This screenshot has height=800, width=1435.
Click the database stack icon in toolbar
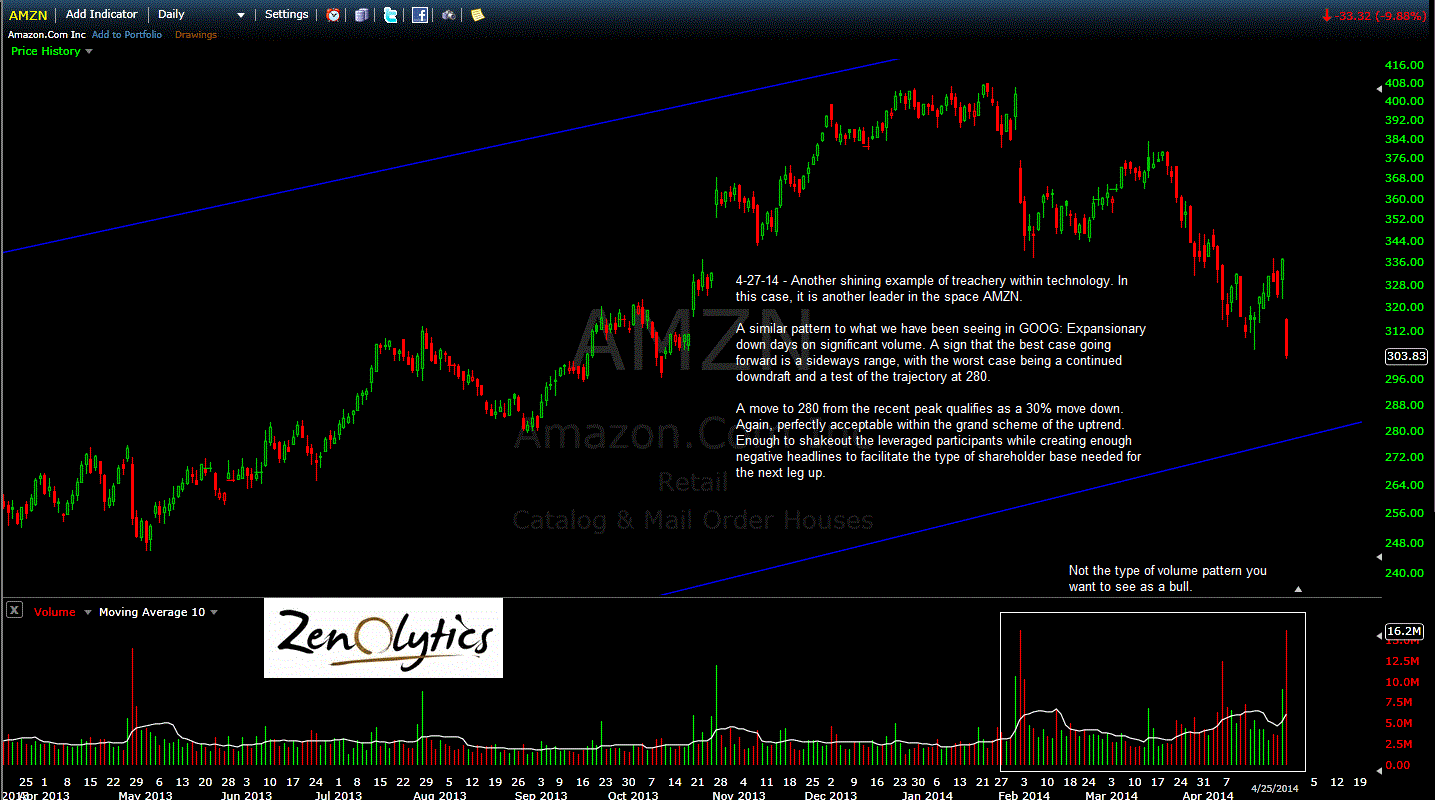pos(362,15)
